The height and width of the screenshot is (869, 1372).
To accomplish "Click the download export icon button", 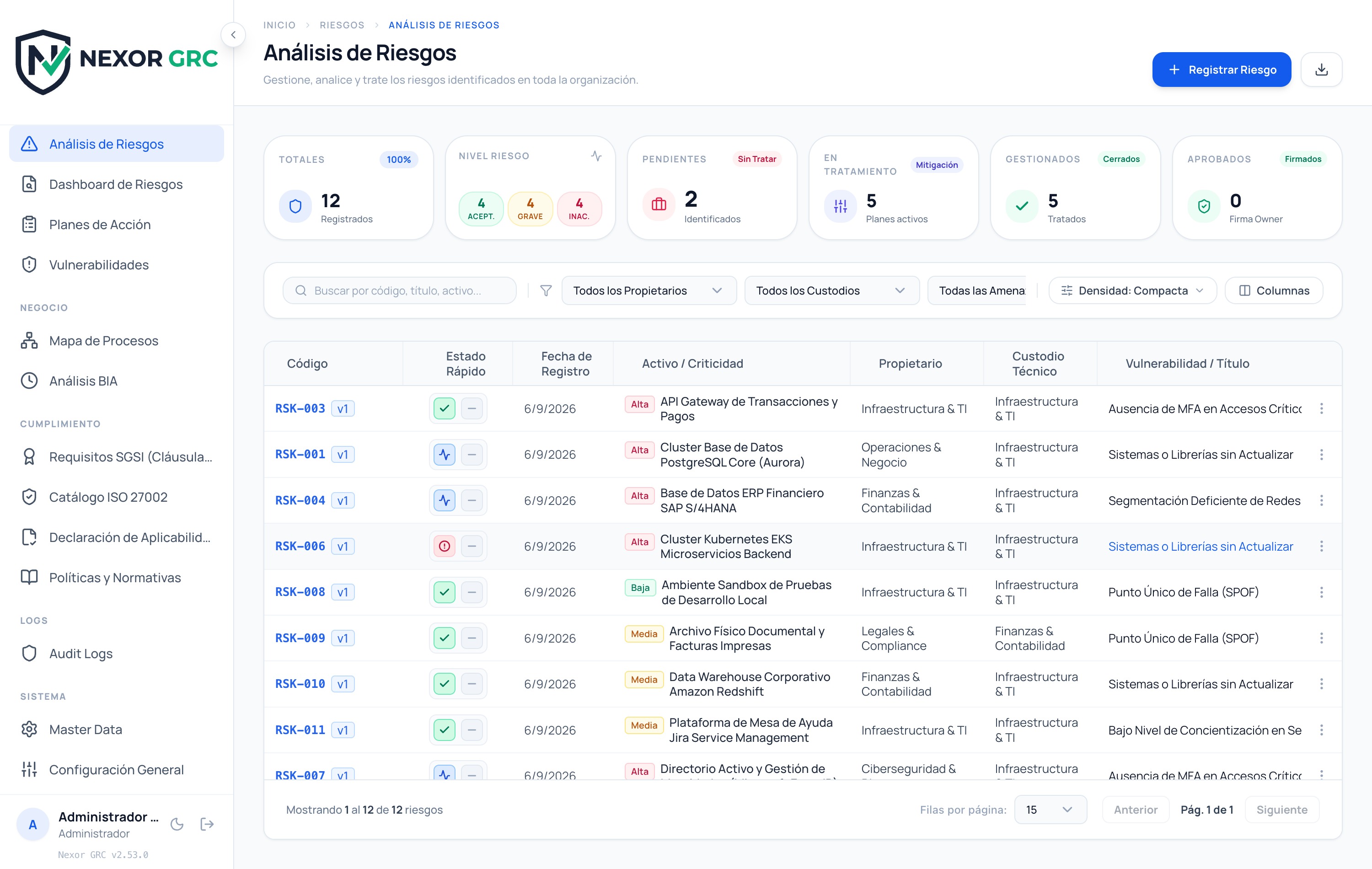I will pyautogui.click(x=1321, y=70).
